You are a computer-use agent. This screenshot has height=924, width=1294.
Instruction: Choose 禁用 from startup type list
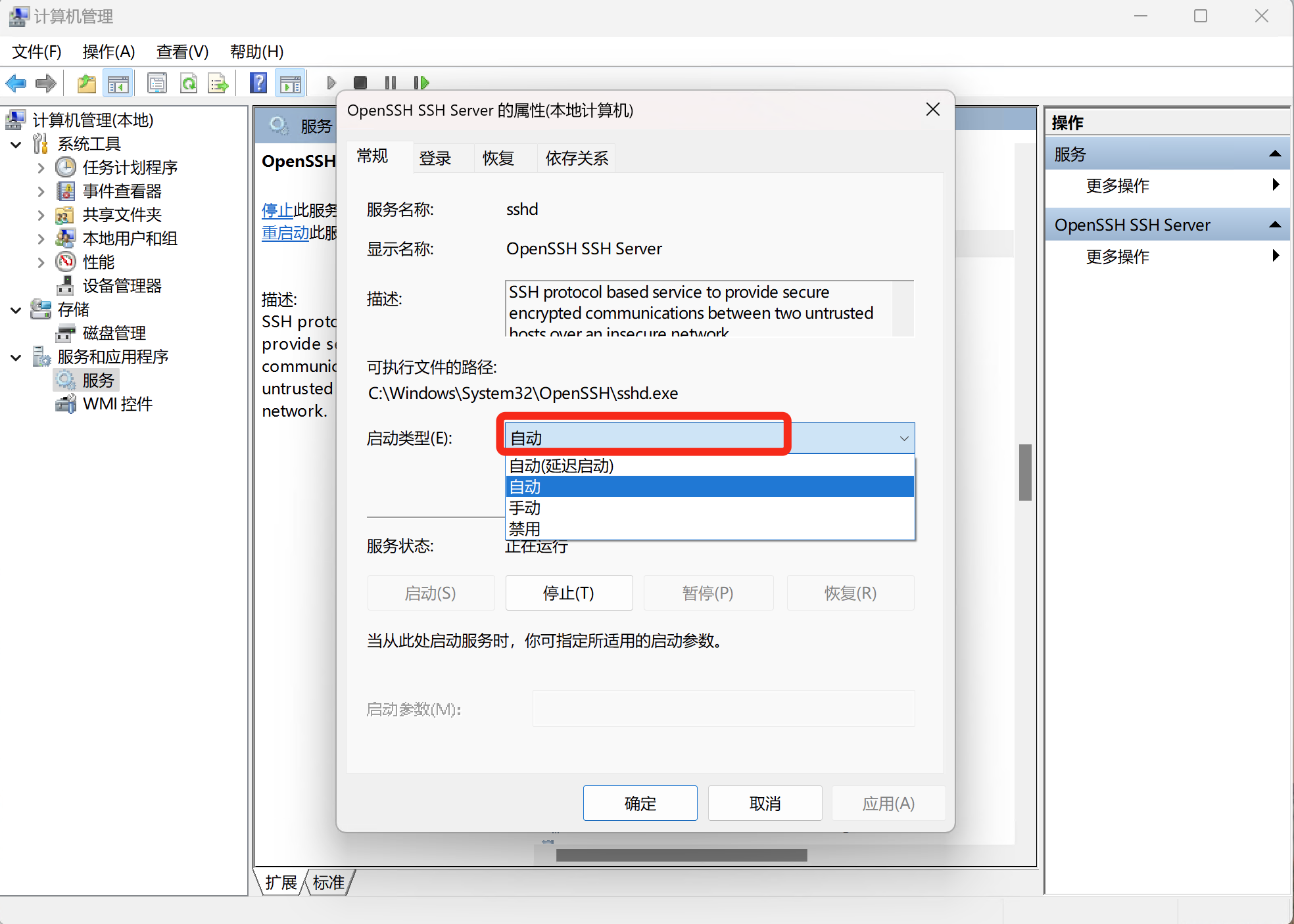[709, 528]
